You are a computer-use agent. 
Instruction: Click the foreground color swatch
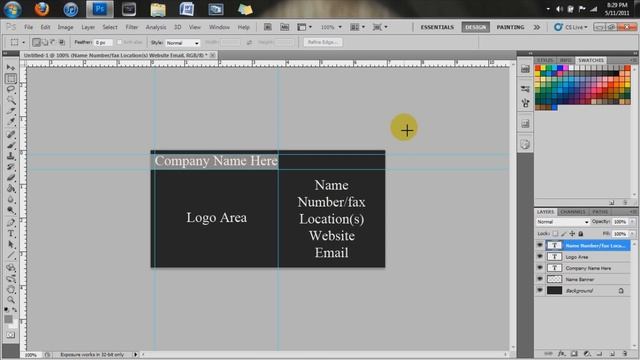9,320
